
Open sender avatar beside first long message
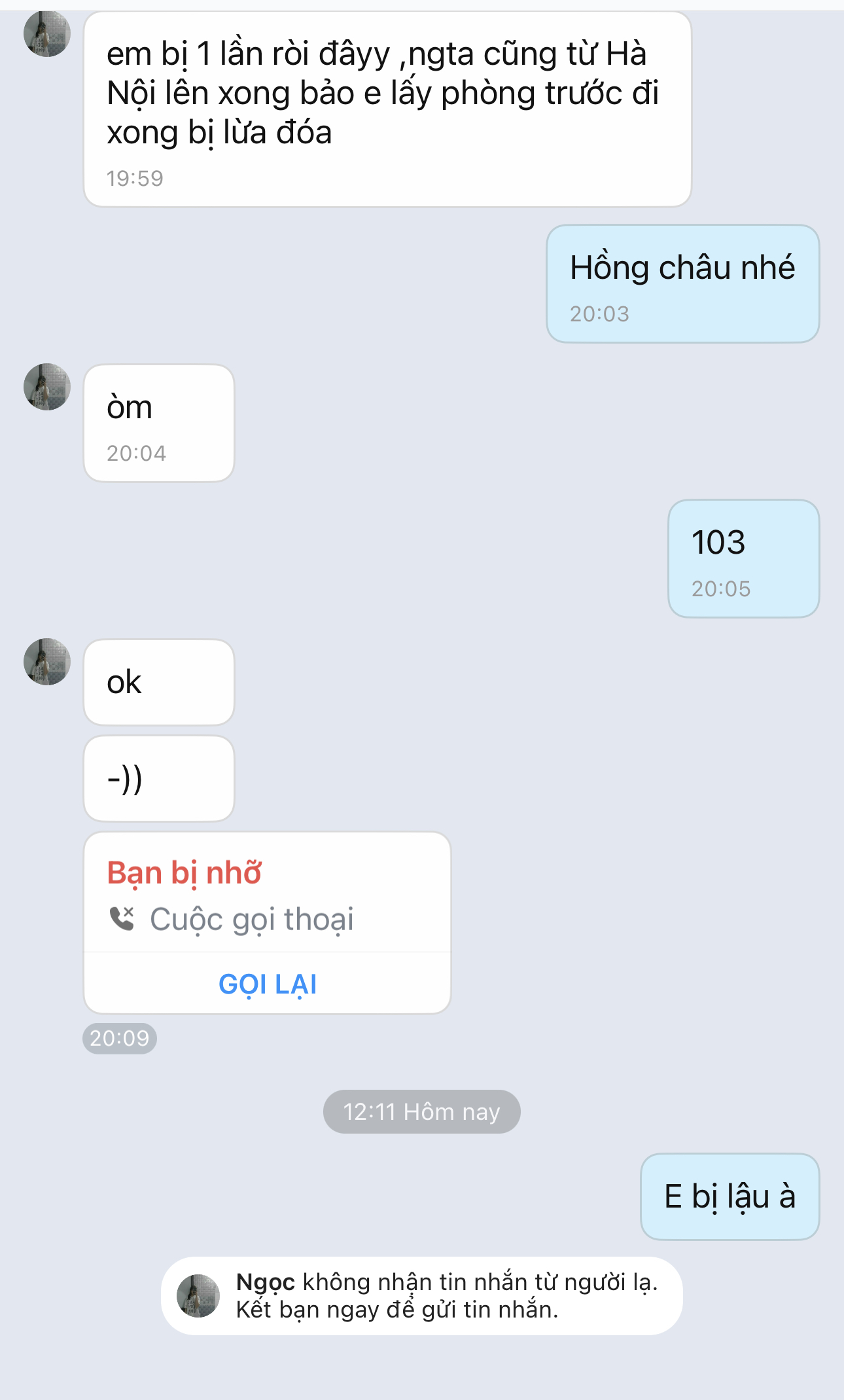pos(47,33)
